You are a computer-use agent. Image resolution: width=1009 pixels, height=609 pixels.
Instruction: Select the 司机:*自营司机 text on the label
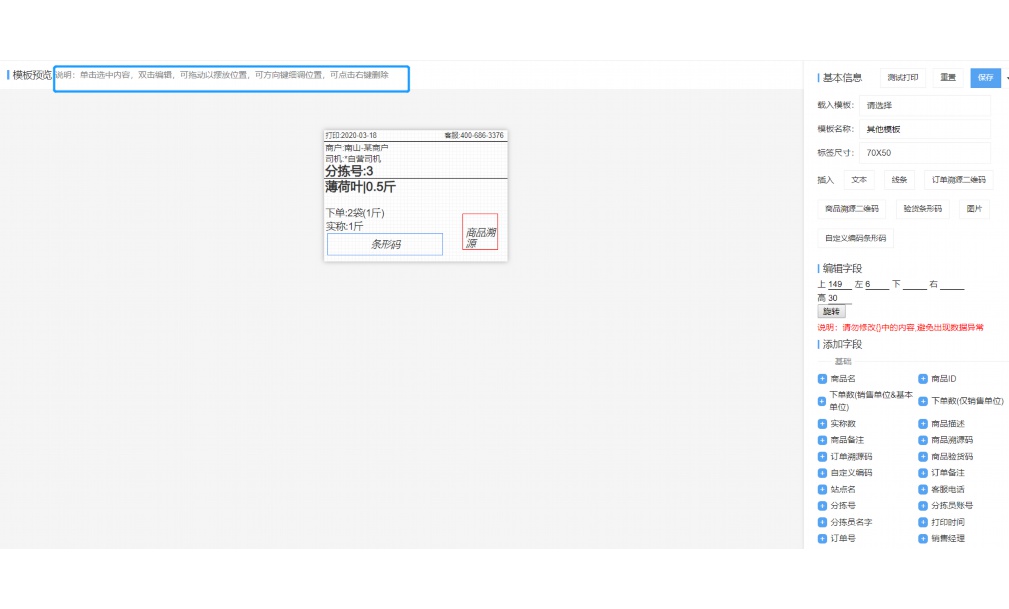click(x=353, y=159)
